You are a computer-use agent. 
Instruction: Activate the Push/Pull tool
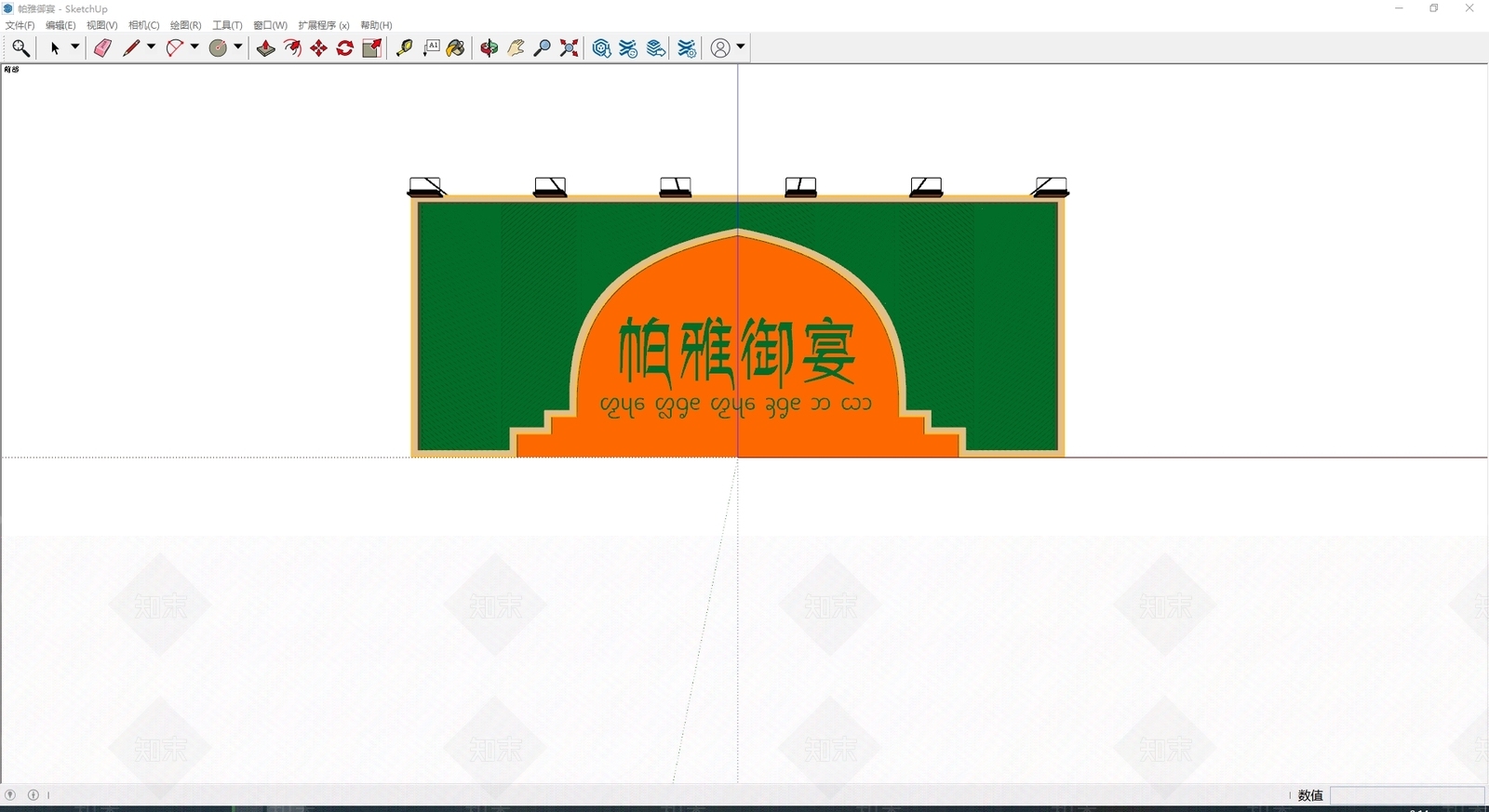266,48
